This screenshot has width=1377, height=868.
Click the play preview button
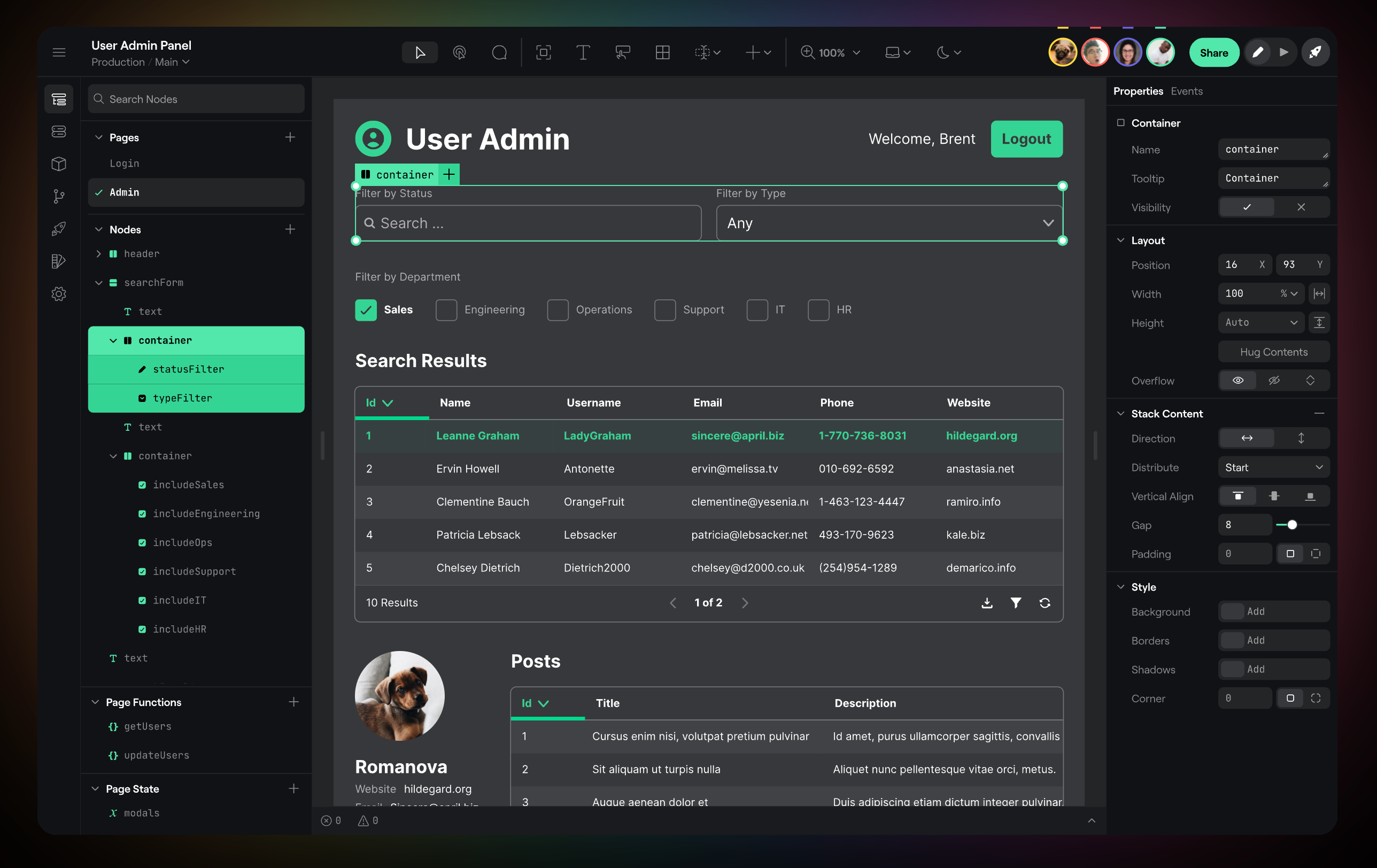(1285, 52)
